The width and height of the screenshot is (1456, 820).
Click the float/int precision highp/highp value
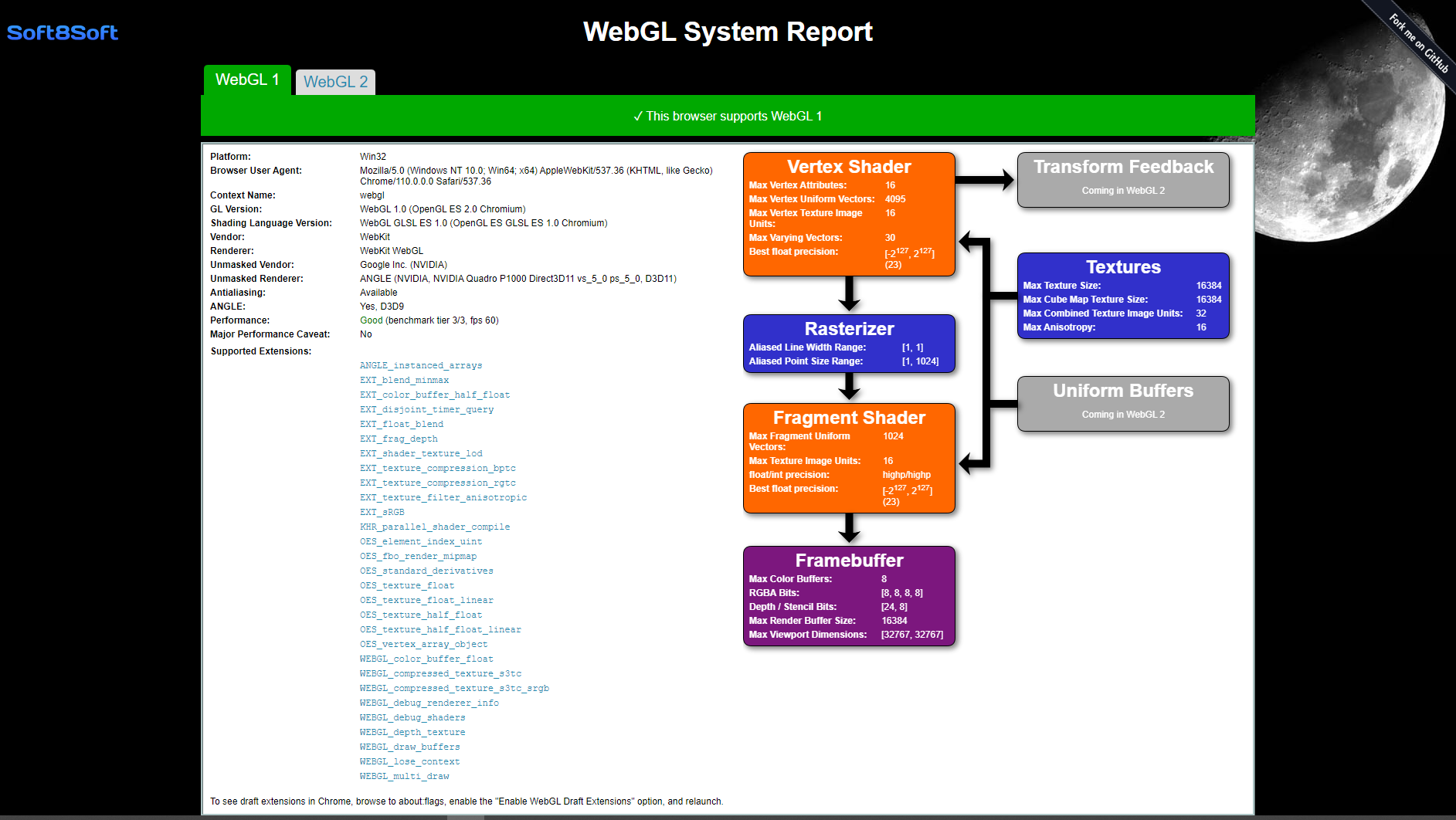(x=907, y=475)
